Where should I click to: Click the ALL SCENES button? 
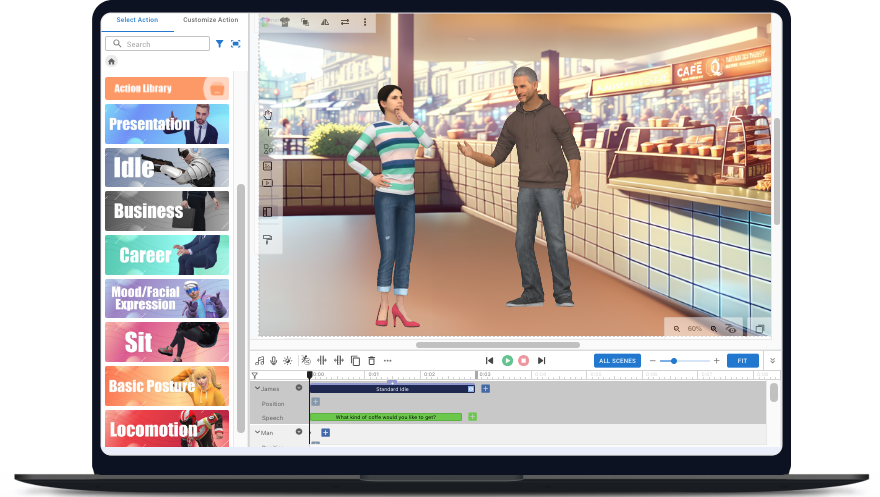tap(617, 360)
